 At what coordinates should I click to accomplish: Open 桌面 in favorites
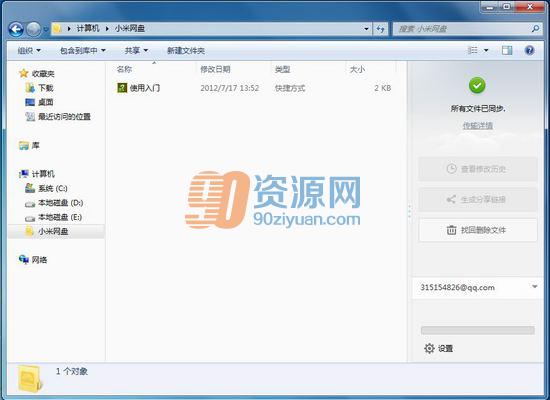click(46, 102)
